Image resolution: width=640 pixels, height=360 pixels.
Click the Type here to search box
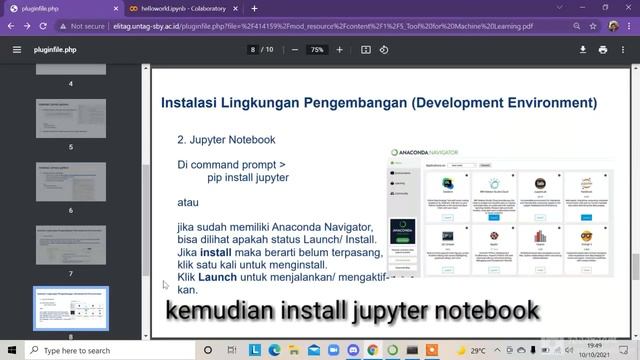pos(110,350)
